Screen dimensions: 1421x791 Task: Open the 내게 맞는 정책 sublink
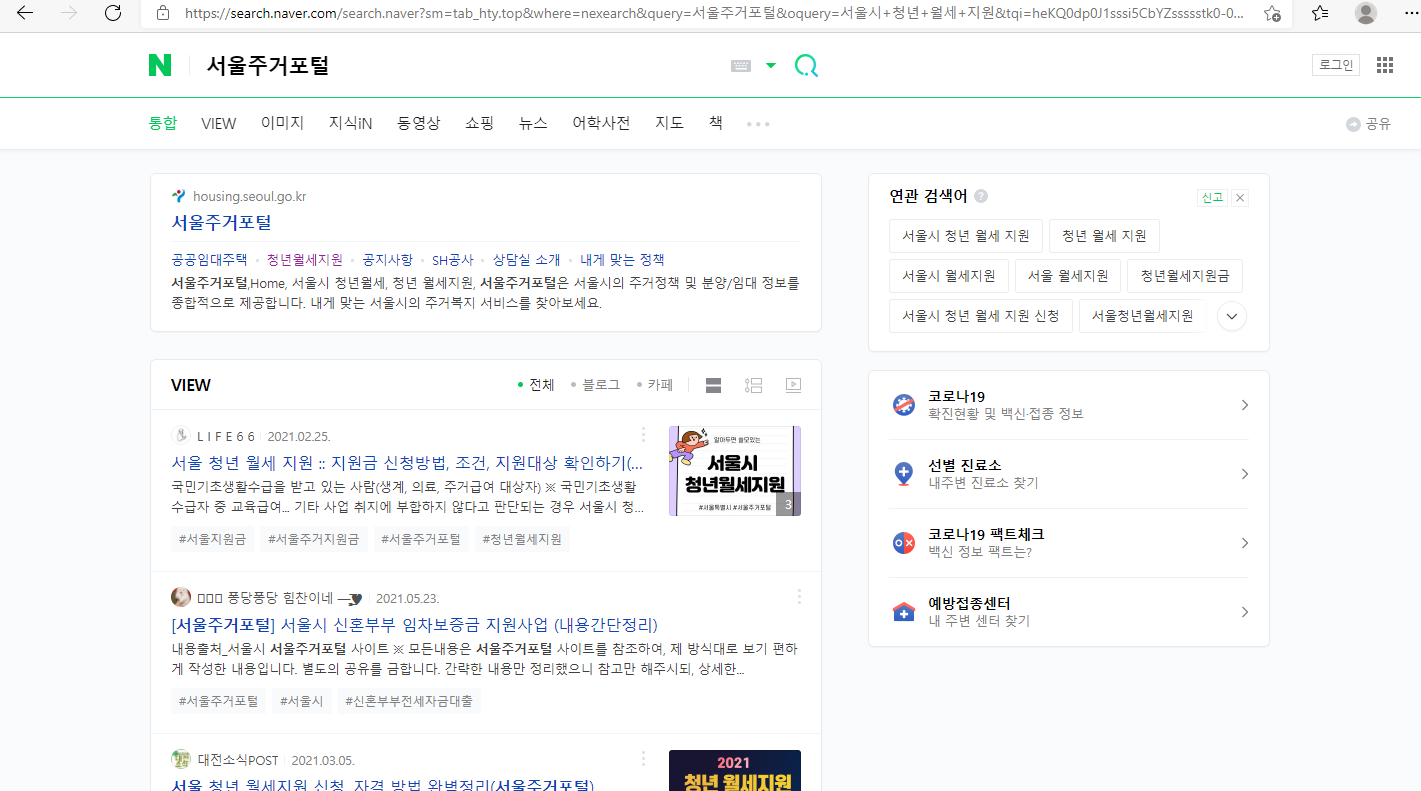coord(622,259)
